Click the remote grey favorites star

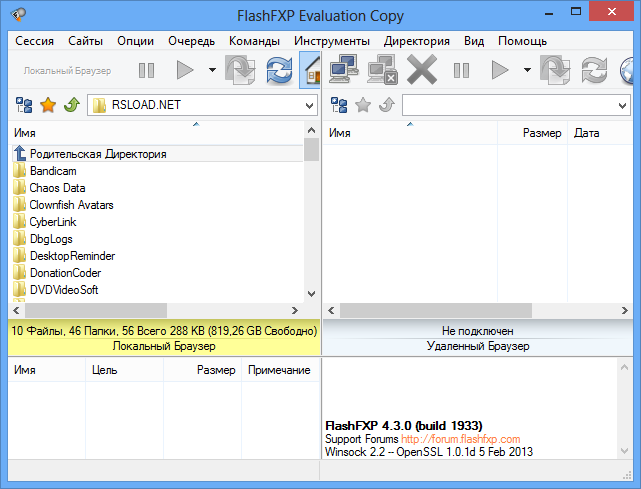(x=363, y=105)
